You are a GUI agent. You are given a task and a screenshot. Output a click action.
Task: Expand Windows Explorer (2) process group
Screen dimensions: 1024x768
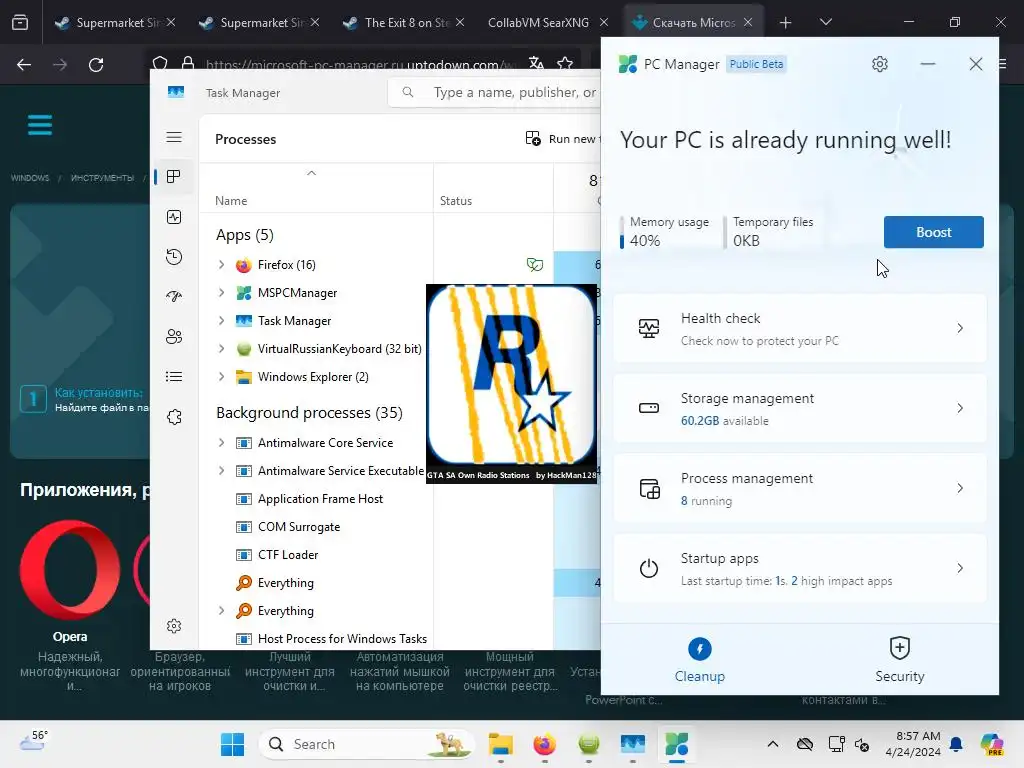(221, 377)
